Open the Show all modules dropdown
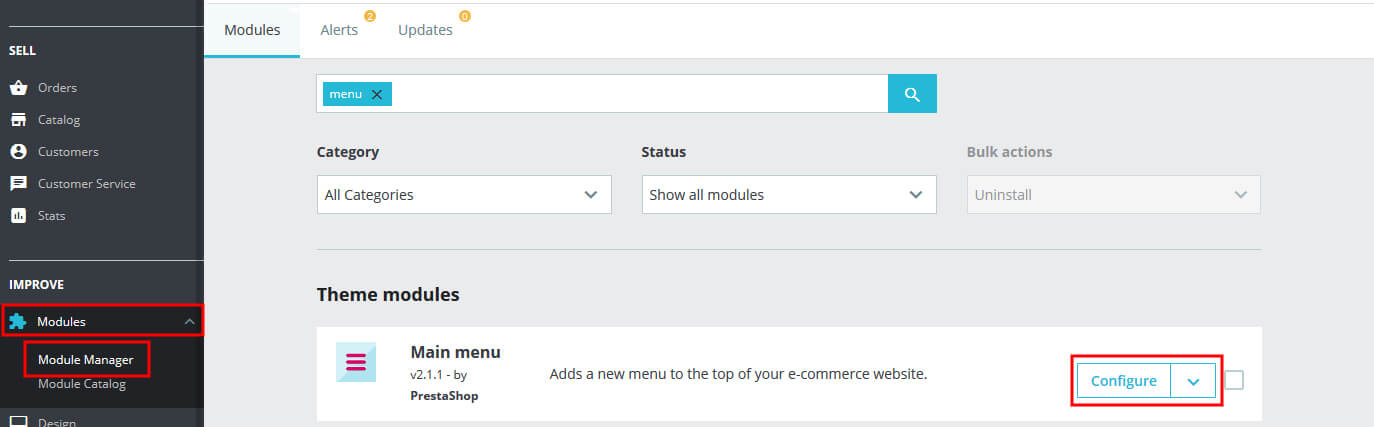This screenshot has width=1374, height=427. click(x=789, y=195)
